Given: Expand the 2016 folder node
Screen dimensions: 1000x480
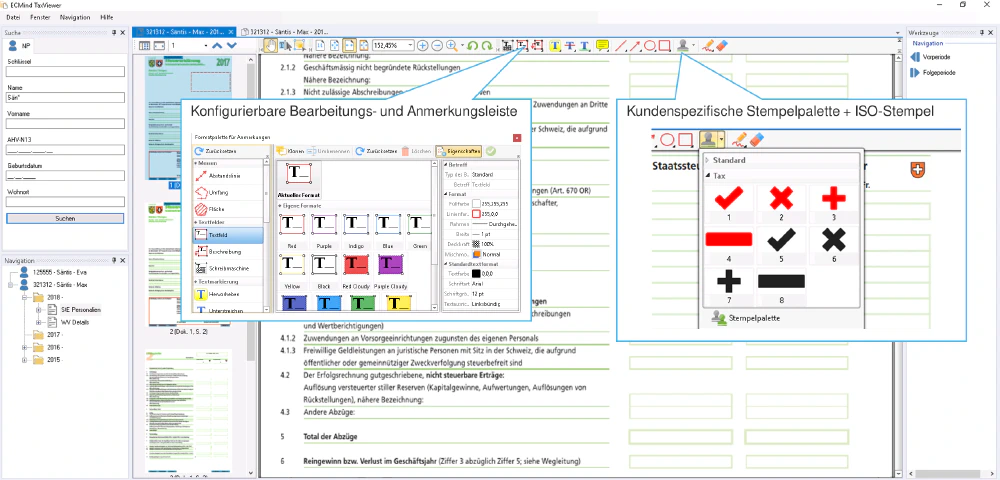Looking at the screenshot, I should tap(24, 347).
